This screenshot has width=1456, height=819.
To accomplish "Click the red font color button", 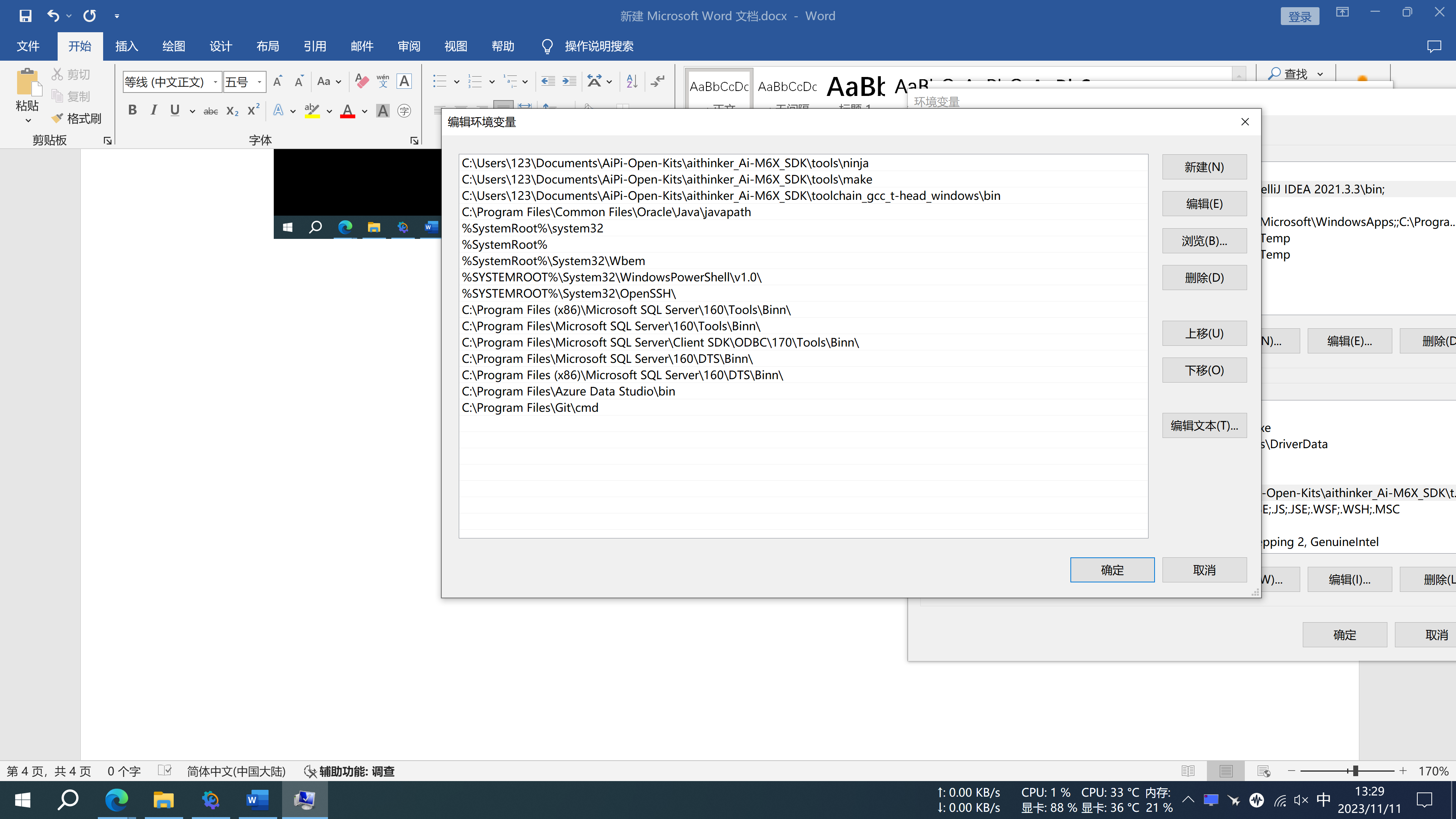I will tap(348, 111).
